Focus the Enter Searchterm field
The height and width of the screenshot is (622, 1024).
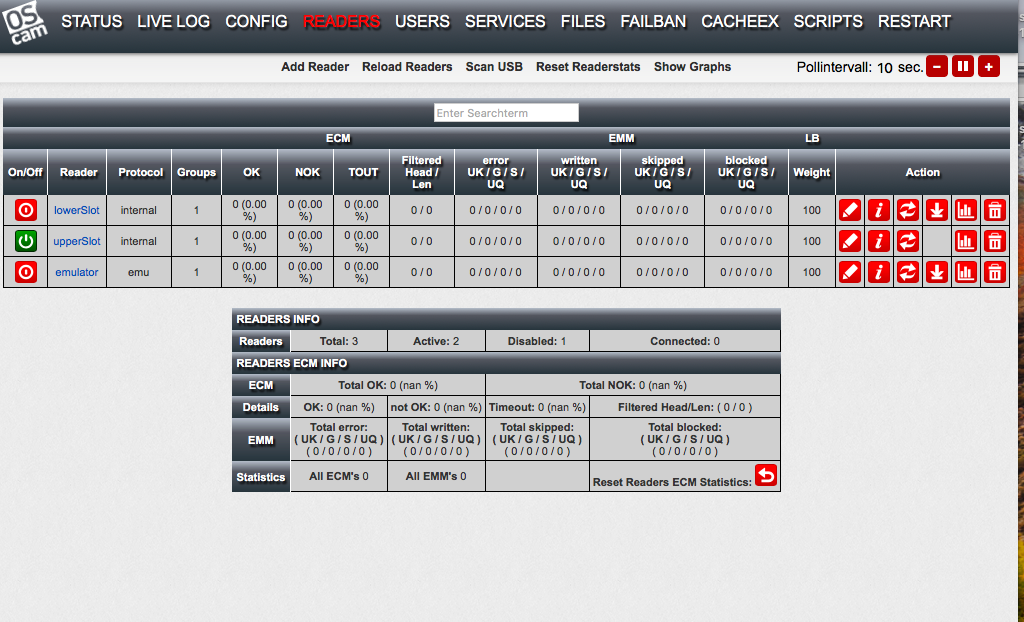(506, 113)
